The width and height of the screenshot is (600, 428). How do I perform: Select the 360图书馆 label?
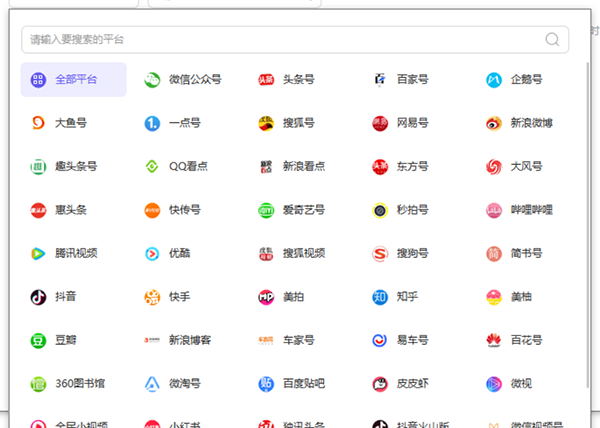[80, 383]
